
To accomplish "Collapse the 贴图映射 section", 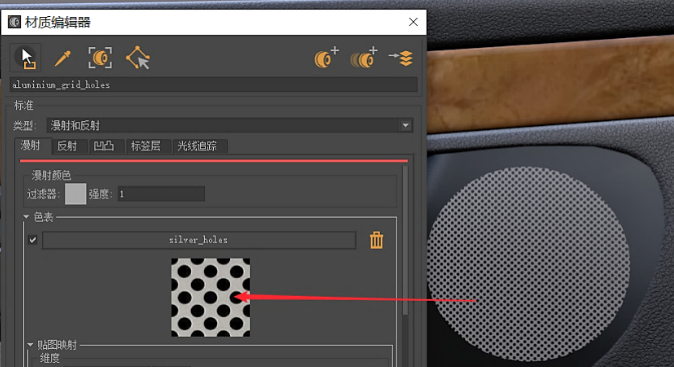I will 30,345.
